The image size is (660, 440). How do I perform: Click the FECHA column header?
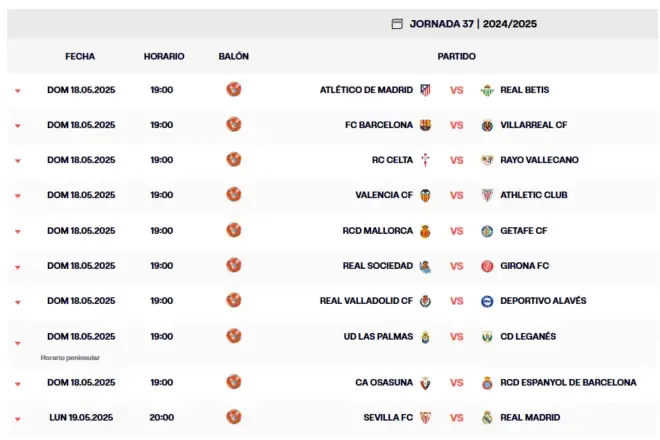coord(80,56)
